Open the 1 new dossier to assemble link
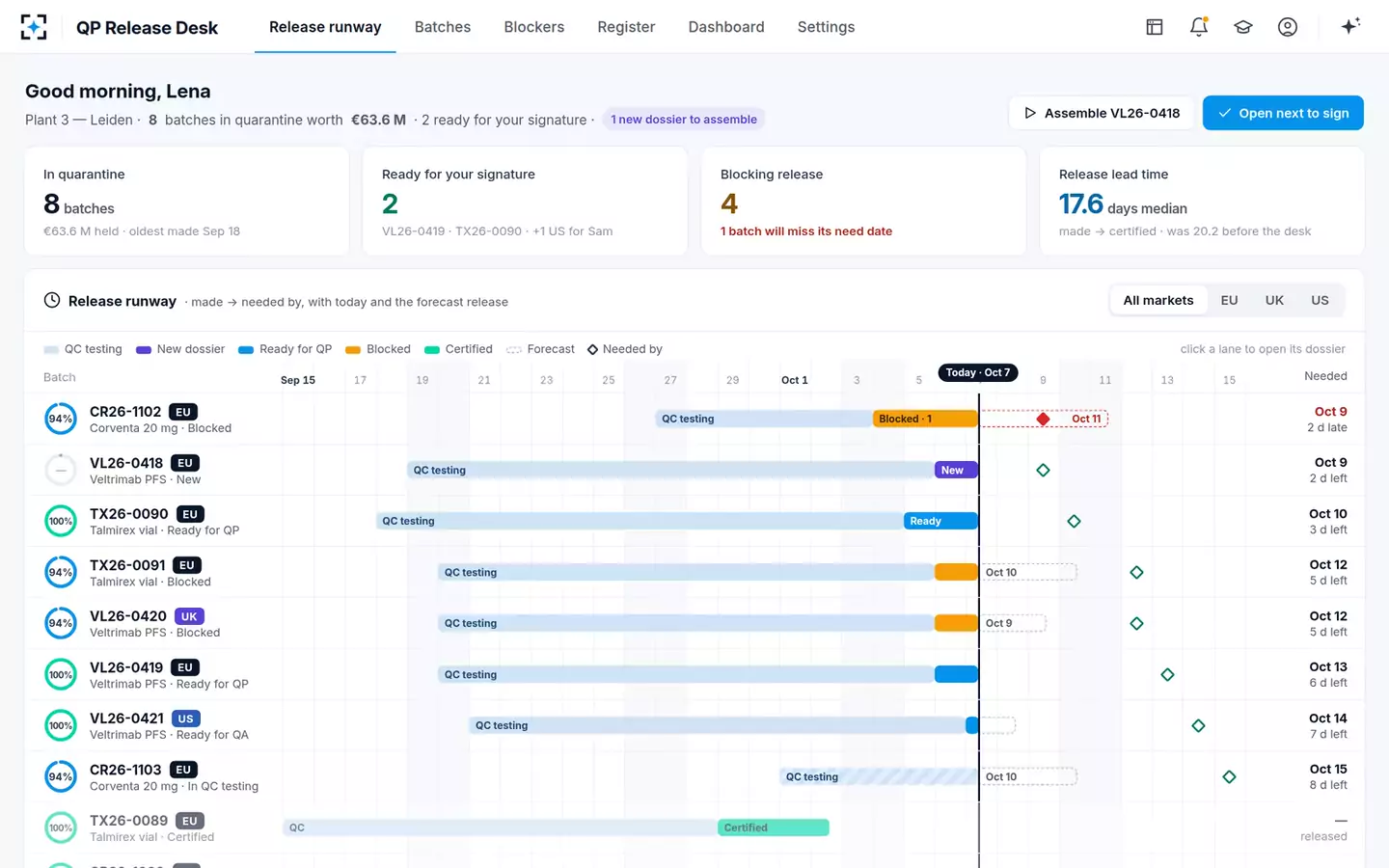This screenshot has width=1389, height=868. (x=684, y=120)
